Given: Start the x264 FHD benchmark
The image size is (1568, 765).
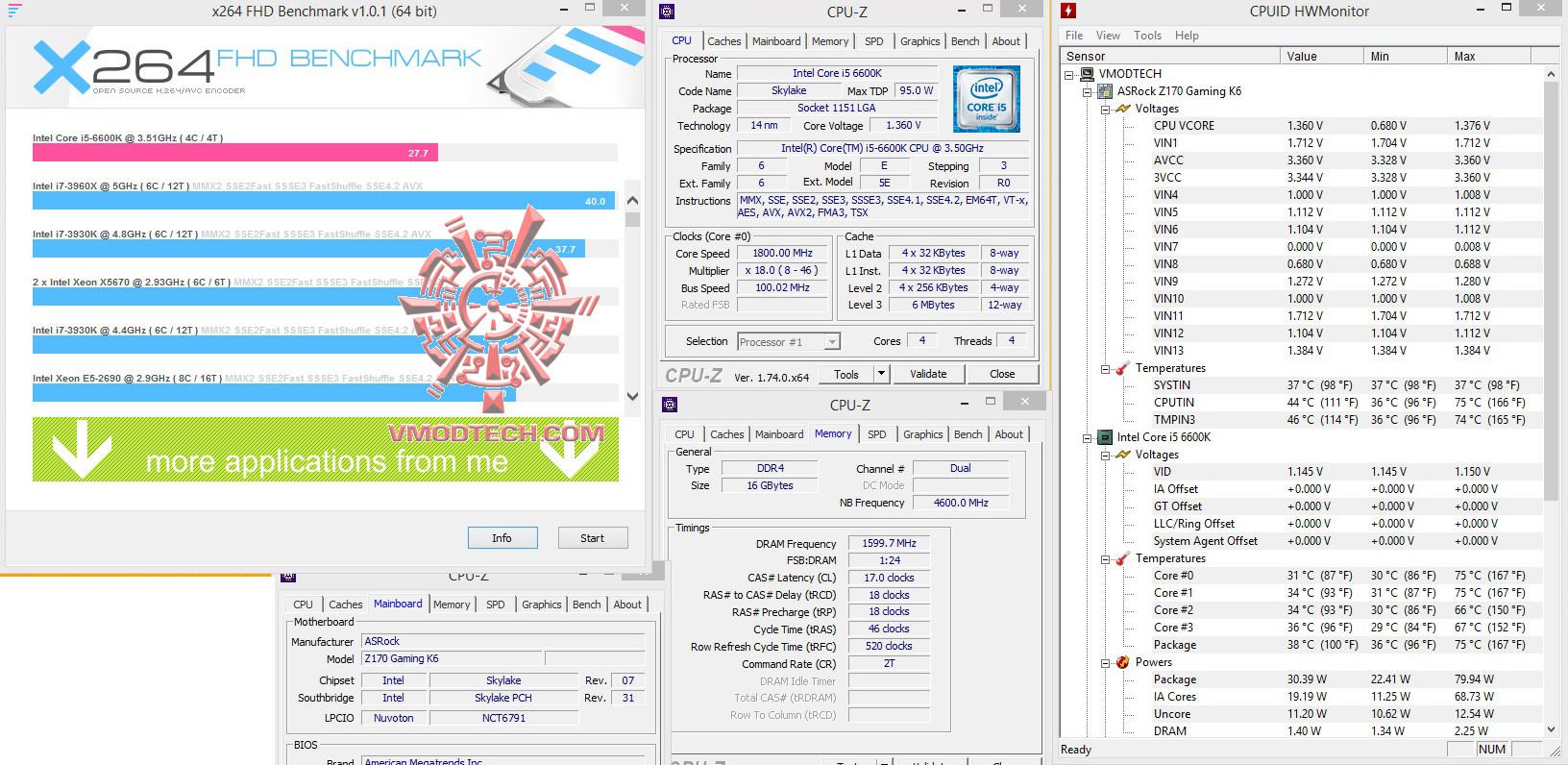Looking at the screenshot, I should pos(592,538).
